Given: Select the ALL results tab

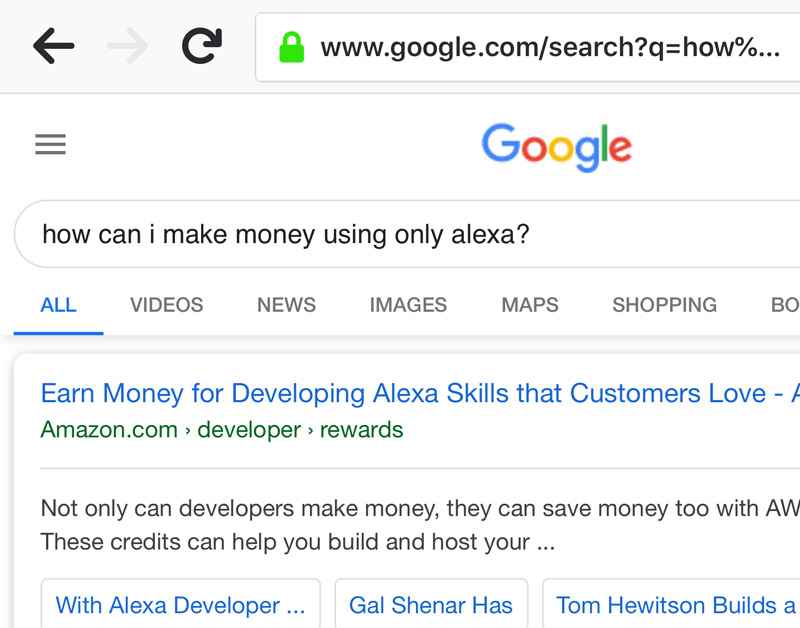Looking at the screenshot, I should click(x=58, y=305).
